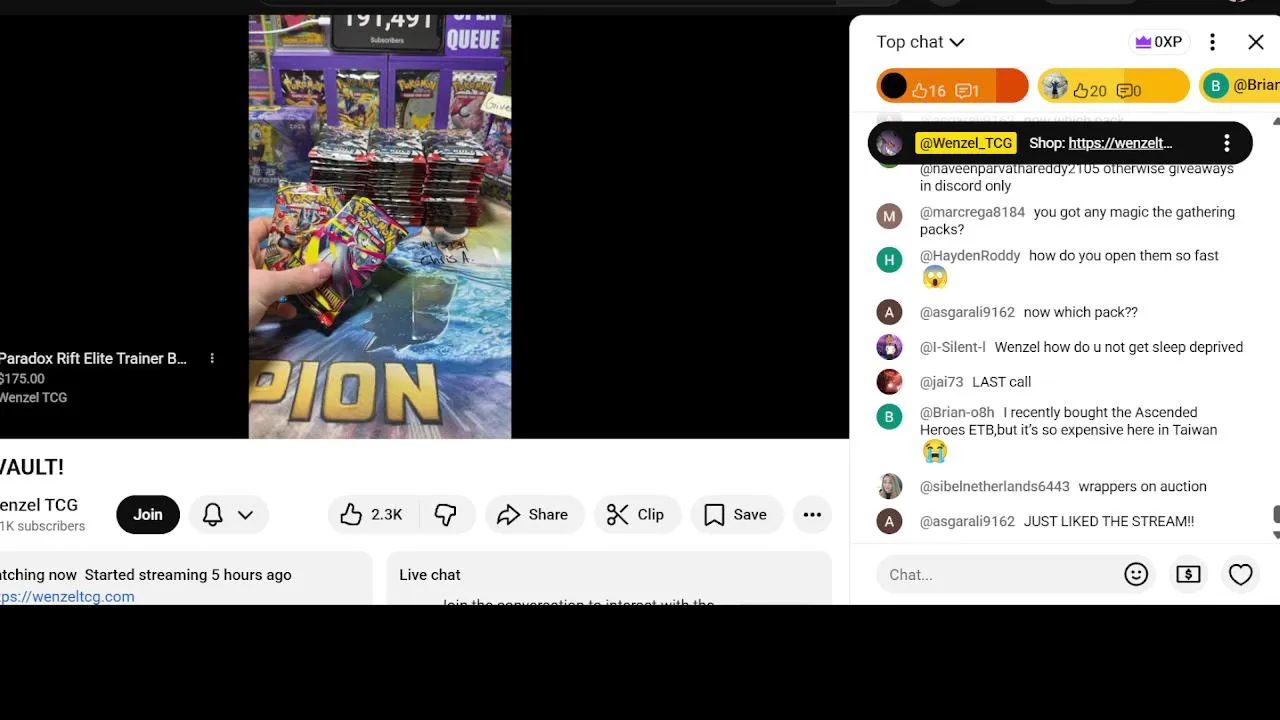Open Super Chat dollar icon
The width and height of the screenshot is (1280, 720).
pos(1188,574)
